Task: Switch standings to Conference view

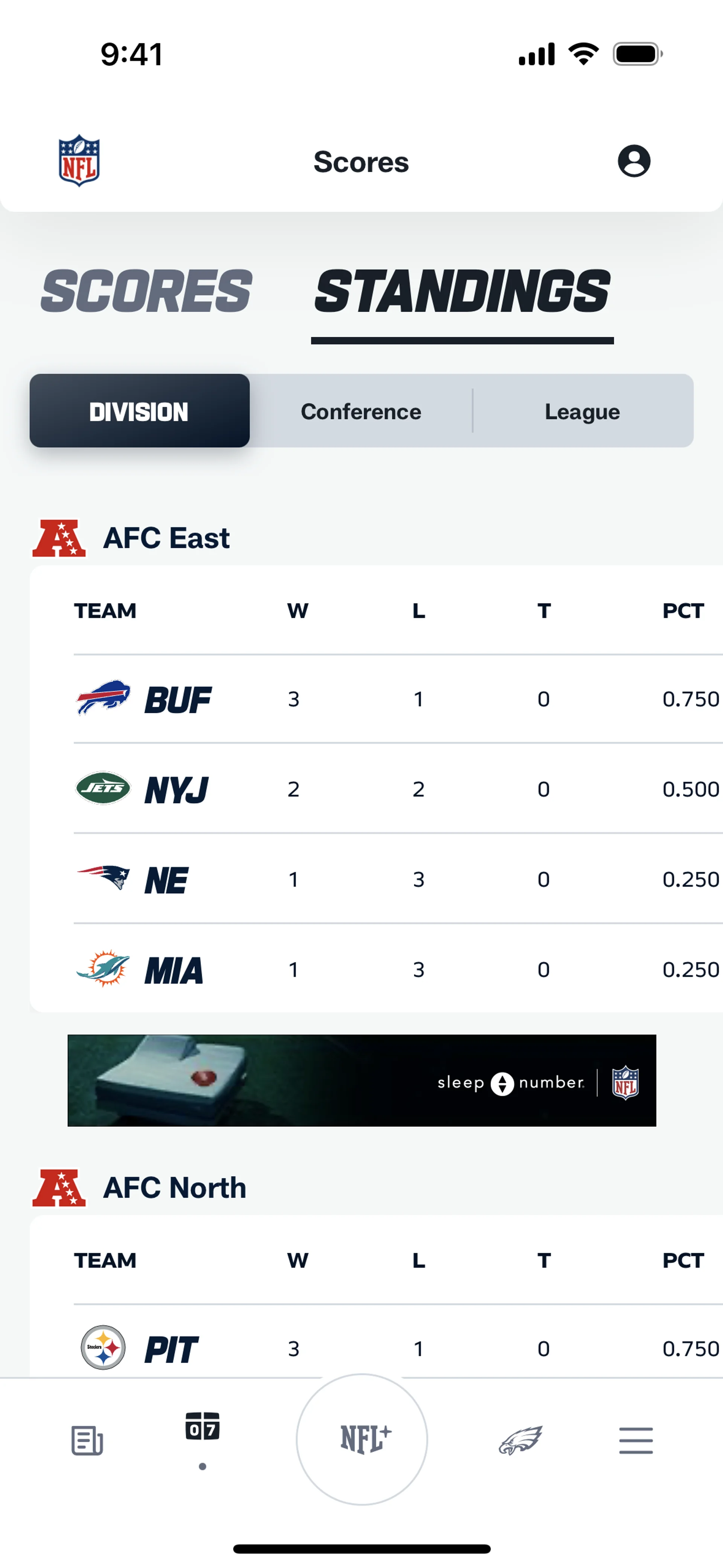Action: 361,411
